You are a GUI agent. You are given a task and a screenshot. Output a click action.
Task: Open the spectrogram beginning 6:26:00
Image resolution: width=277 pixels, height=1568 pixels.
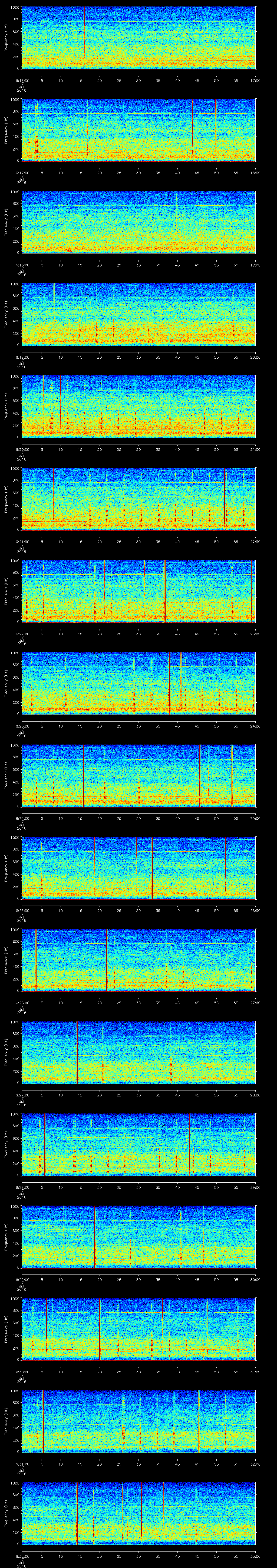coord(139,960)
